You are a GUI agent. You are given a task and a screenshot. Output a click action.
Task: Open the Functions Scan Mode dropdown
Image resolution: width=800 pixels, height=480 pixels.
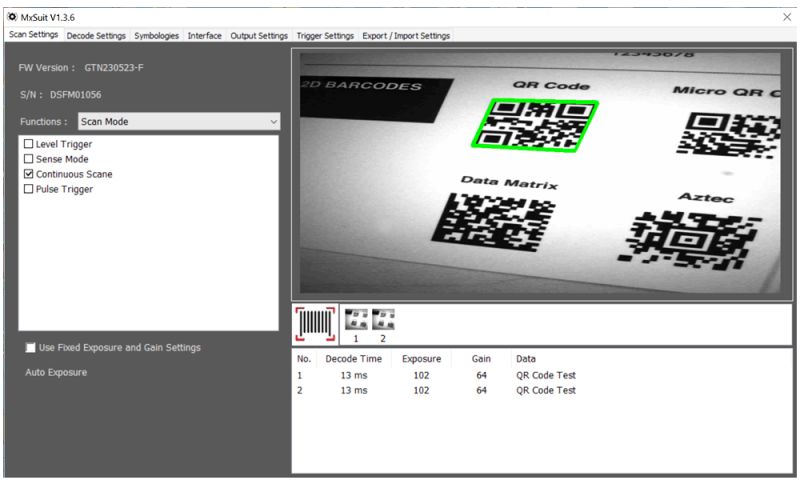[x=179, y=121]
